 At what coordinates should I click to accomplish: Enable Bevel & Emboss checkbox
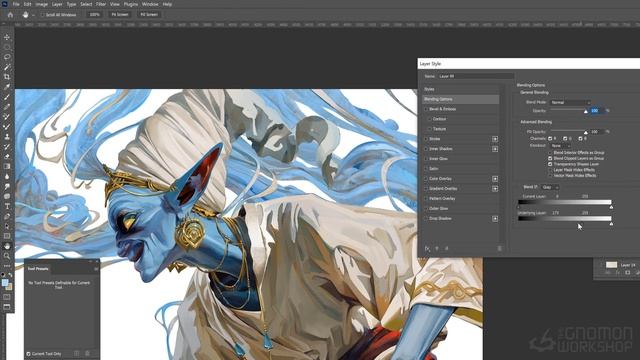click(426, 109)
